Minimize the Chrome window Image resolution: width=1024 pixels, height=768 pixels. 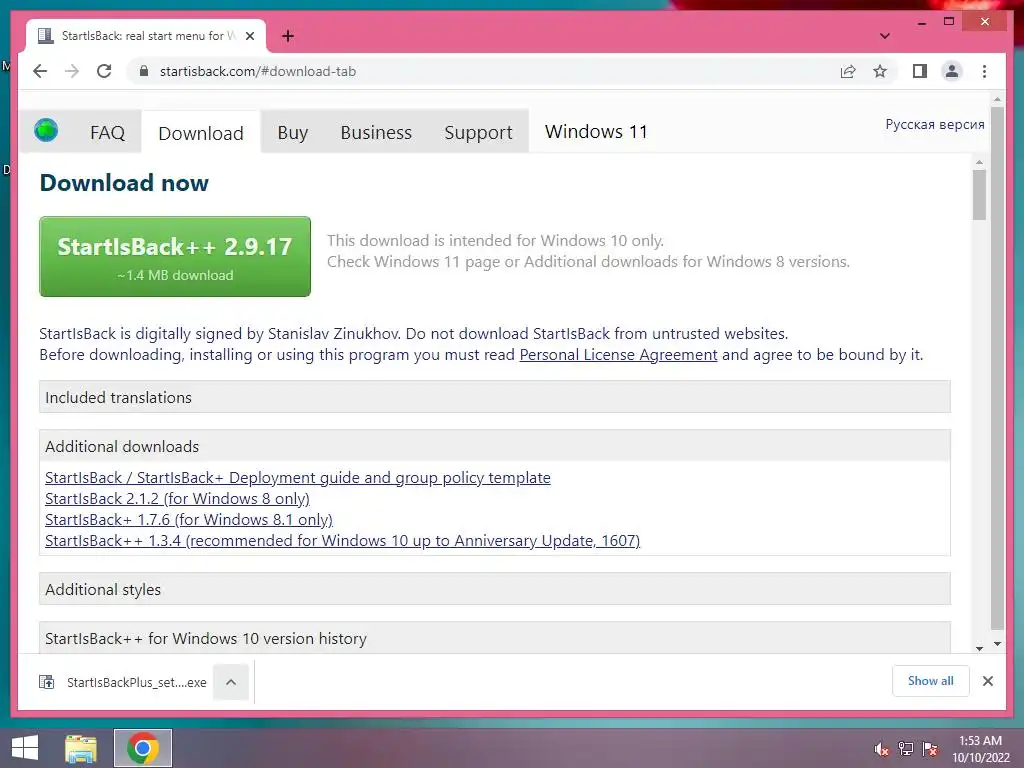[921, 22]
